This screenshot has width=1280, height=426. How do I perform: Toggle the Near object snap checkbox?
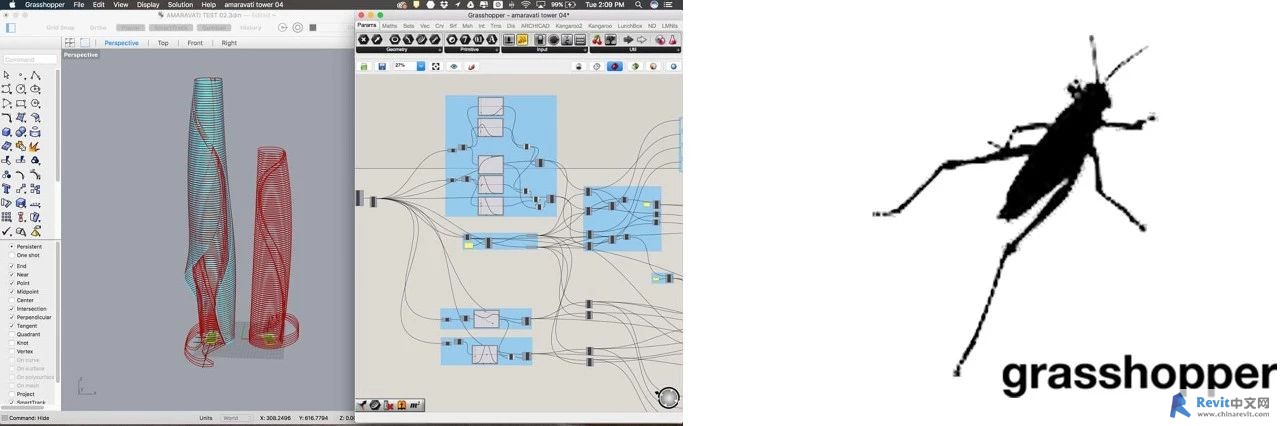12,275
